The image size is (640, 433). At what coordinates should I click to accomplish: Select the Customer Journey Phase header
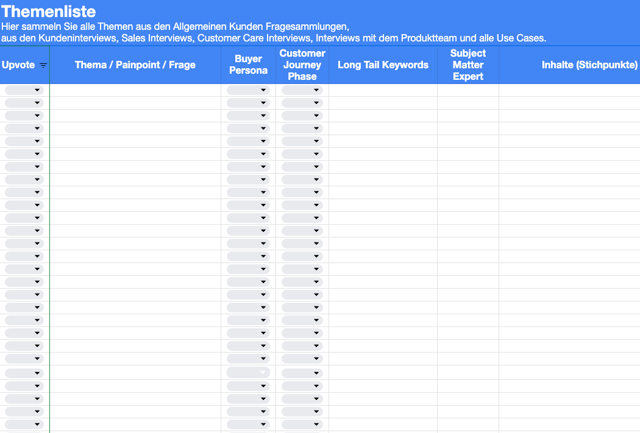click(x=302, y=65)
